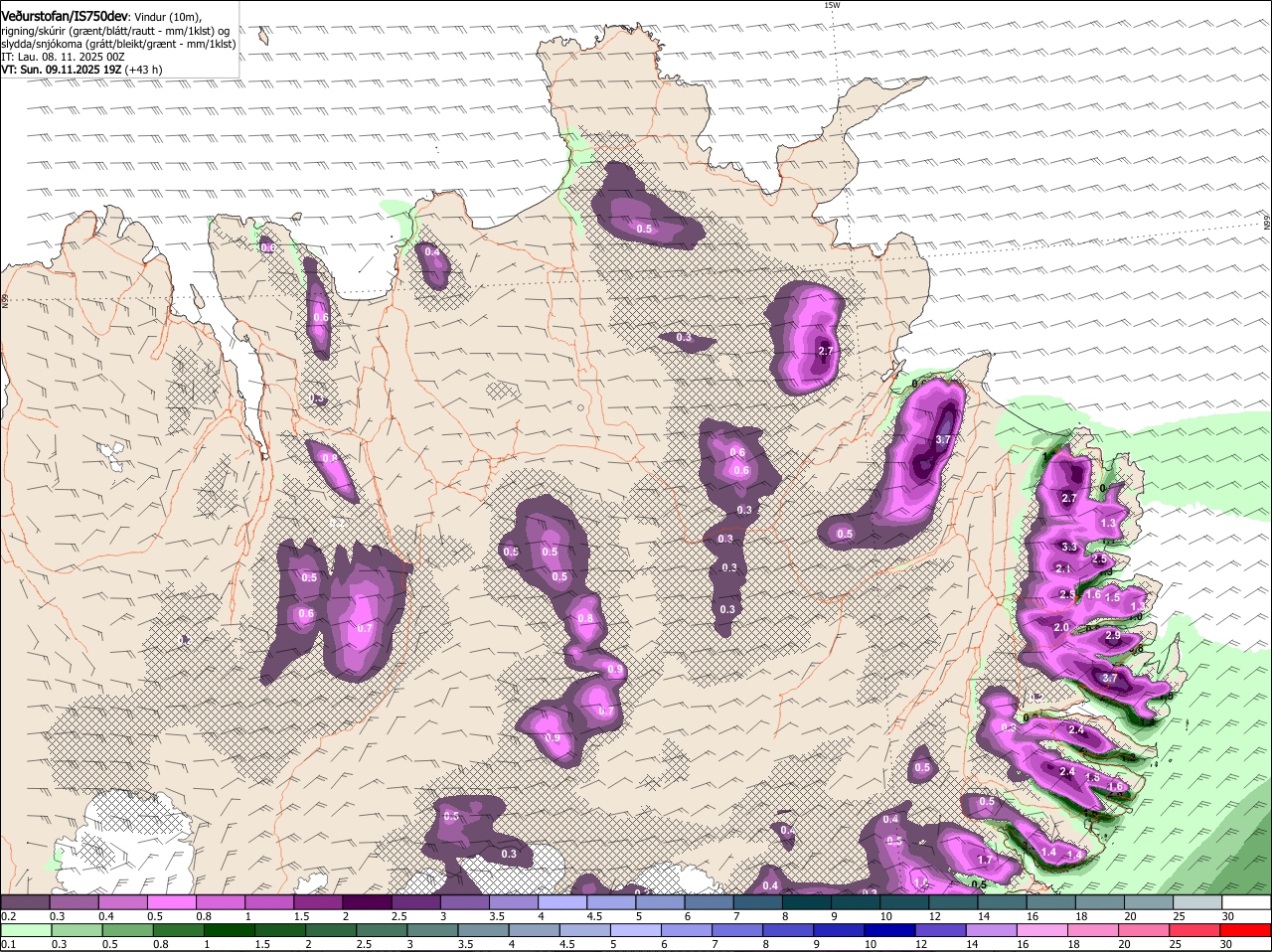Viewport: 1272px width, 952px height.
Task: Click the '0.2' label under the snow legend
Action: click(x=9, y=916)
